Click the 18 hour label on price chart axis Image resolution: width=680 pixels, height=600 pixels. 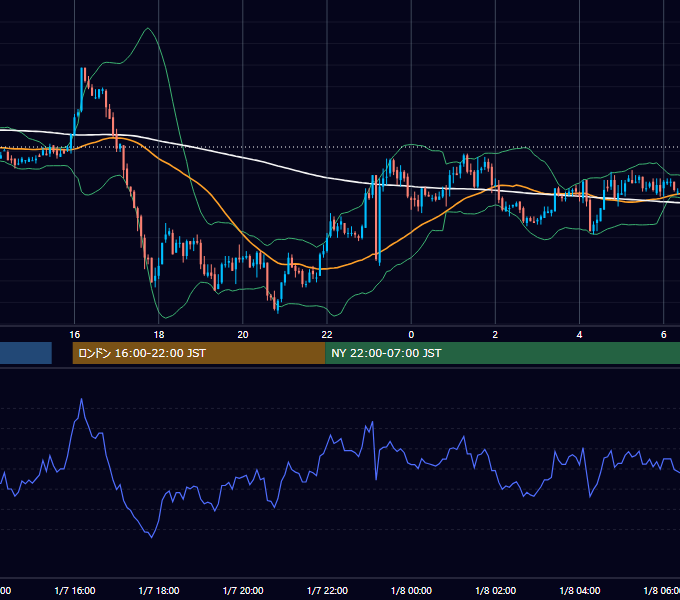point(159,334)
